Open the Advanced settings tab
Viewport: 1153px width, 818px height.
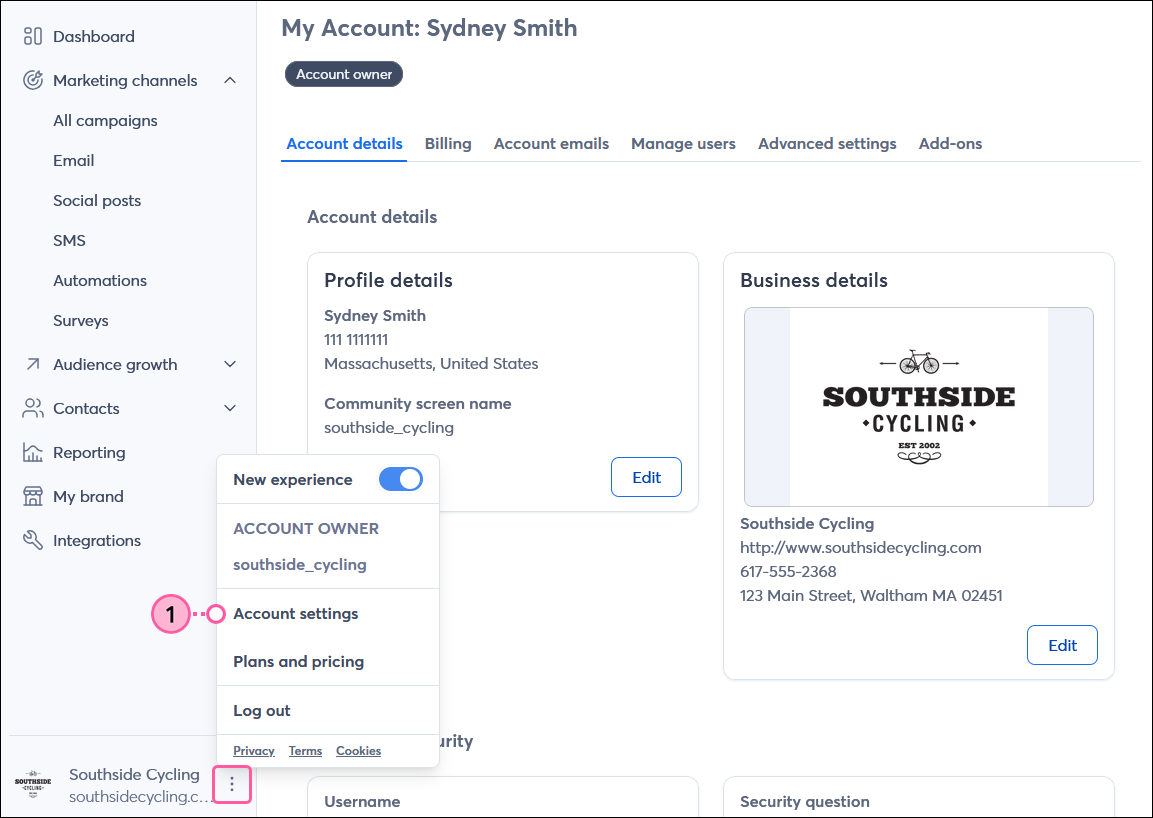tap(827, 143)
